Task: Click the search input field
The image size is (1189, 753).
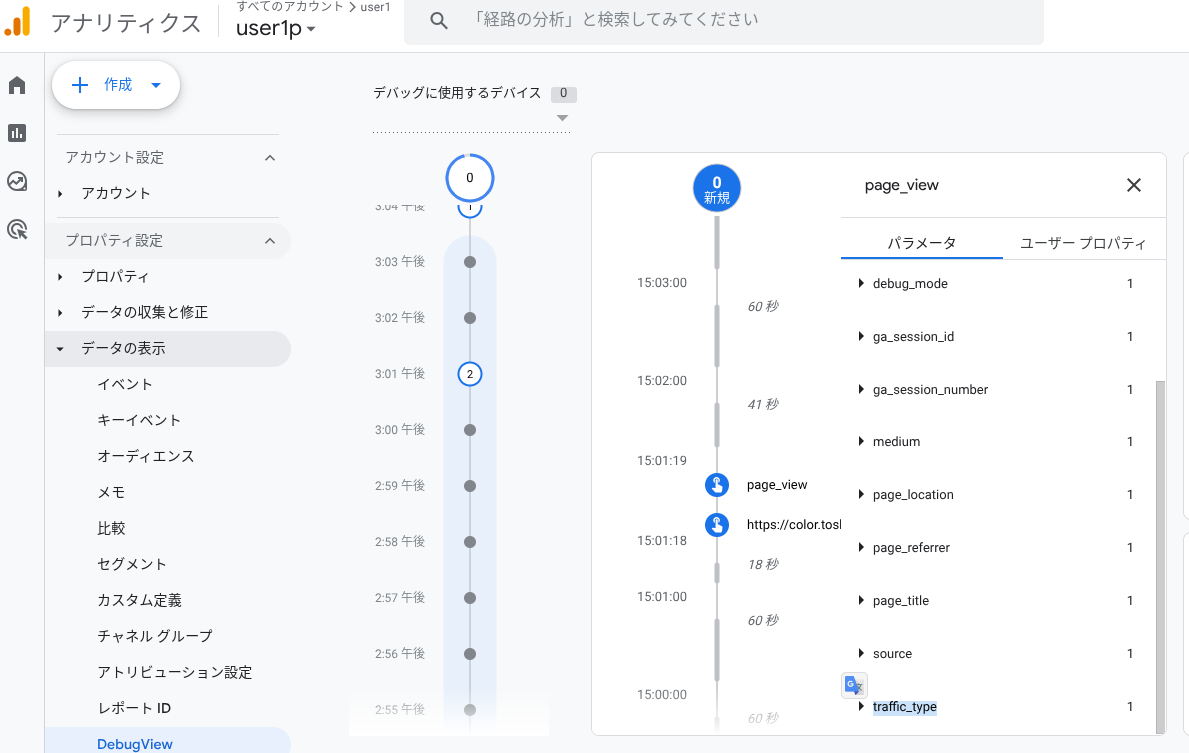Action: tap(723, 20)
